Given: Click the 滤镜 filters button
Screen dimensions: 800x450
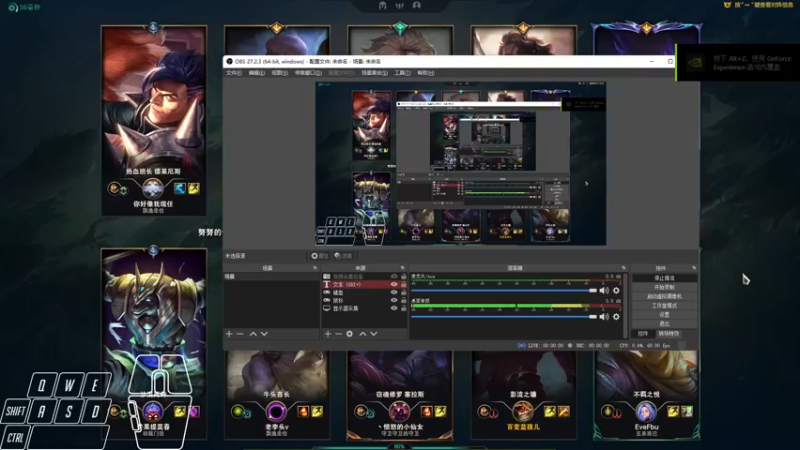Looking at the screenshot, I should (343, 256).
